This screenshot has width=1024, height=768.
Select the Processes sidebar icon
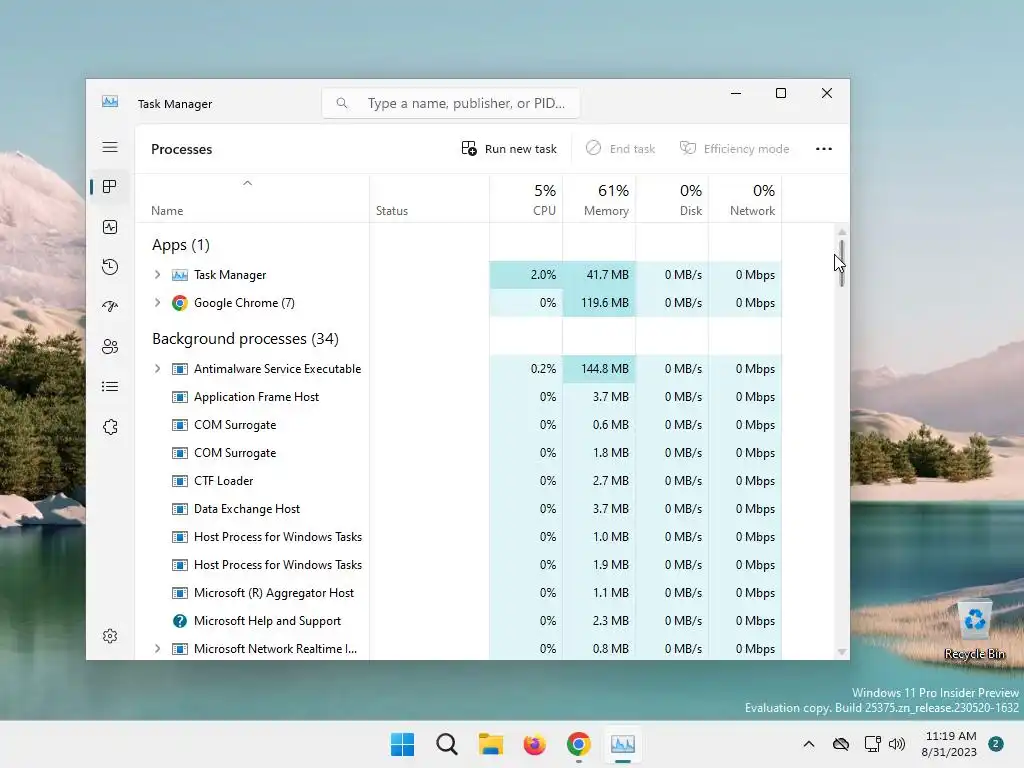[x=110, y=187]
